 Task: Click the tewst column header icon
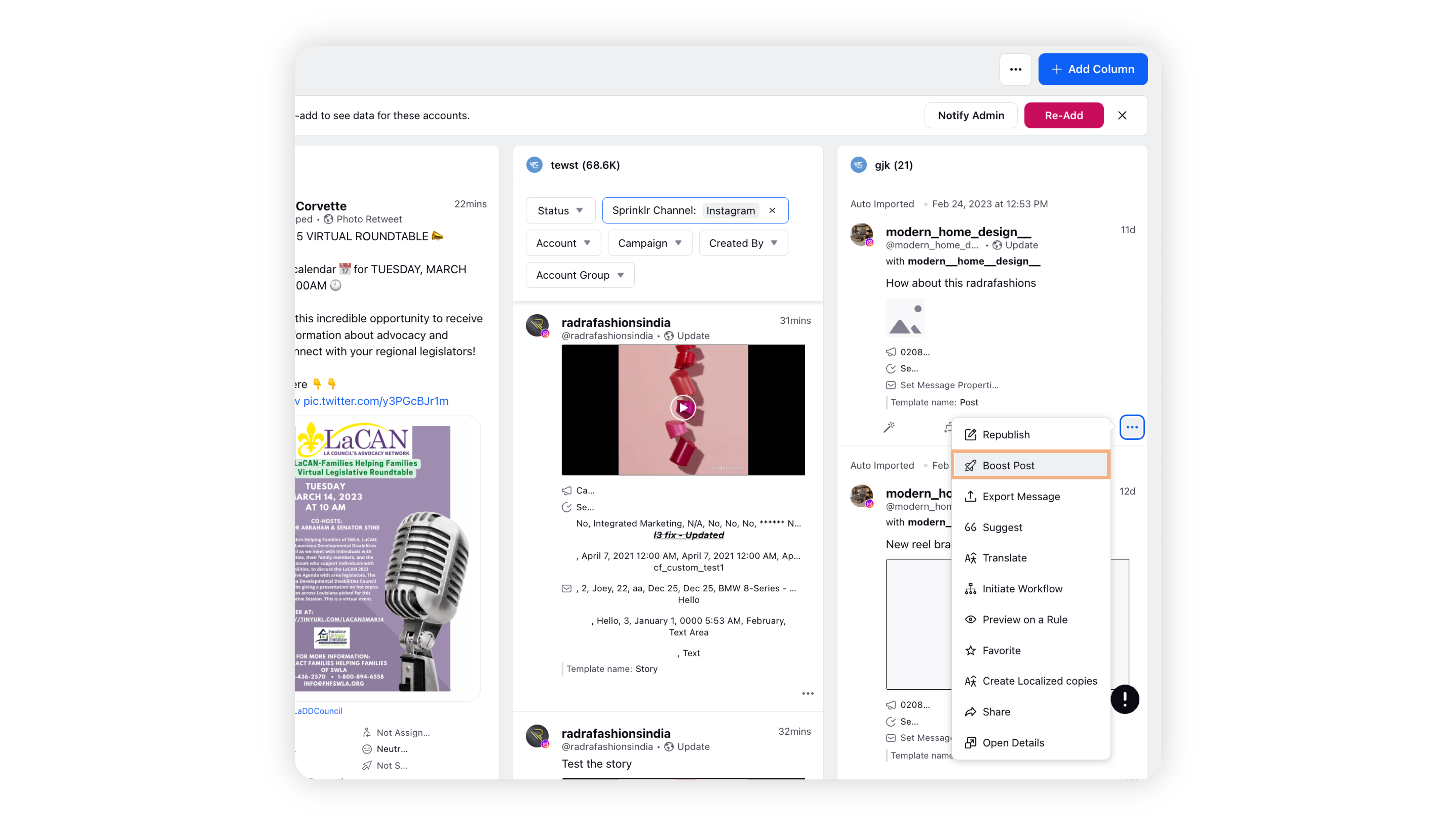click(534, 165)
